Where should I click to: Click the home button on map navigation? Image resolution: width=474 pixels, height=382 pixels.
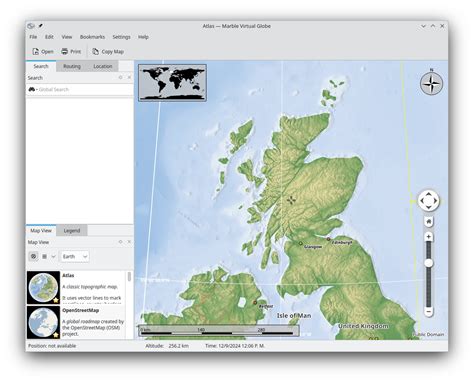point(429,221)
